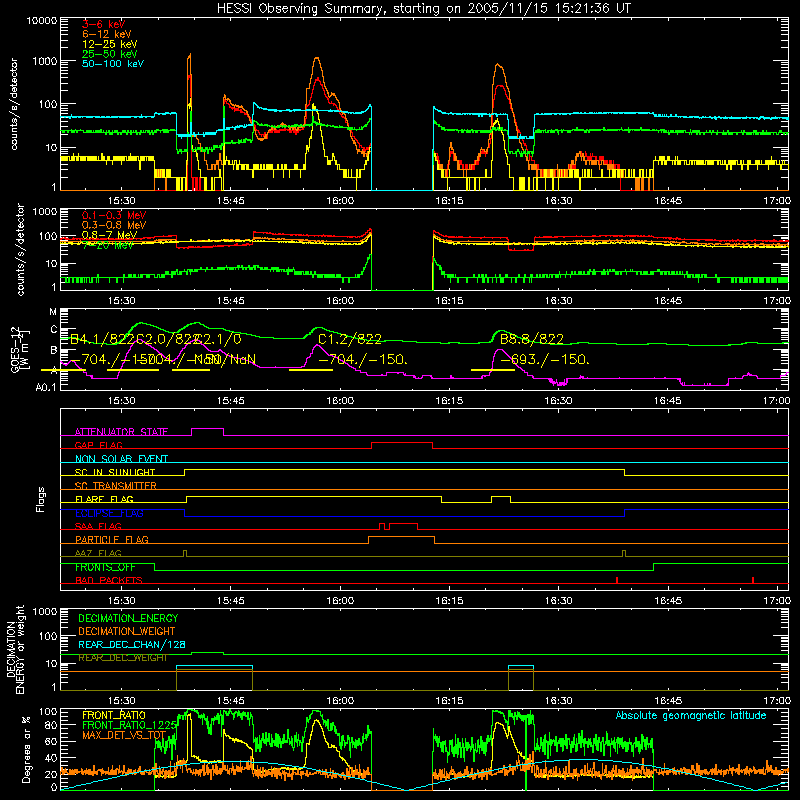The height and width of the screenshot is (800, 800).
Task: Click the BAD_PACKETS flag label
Action: coord(109,581)
